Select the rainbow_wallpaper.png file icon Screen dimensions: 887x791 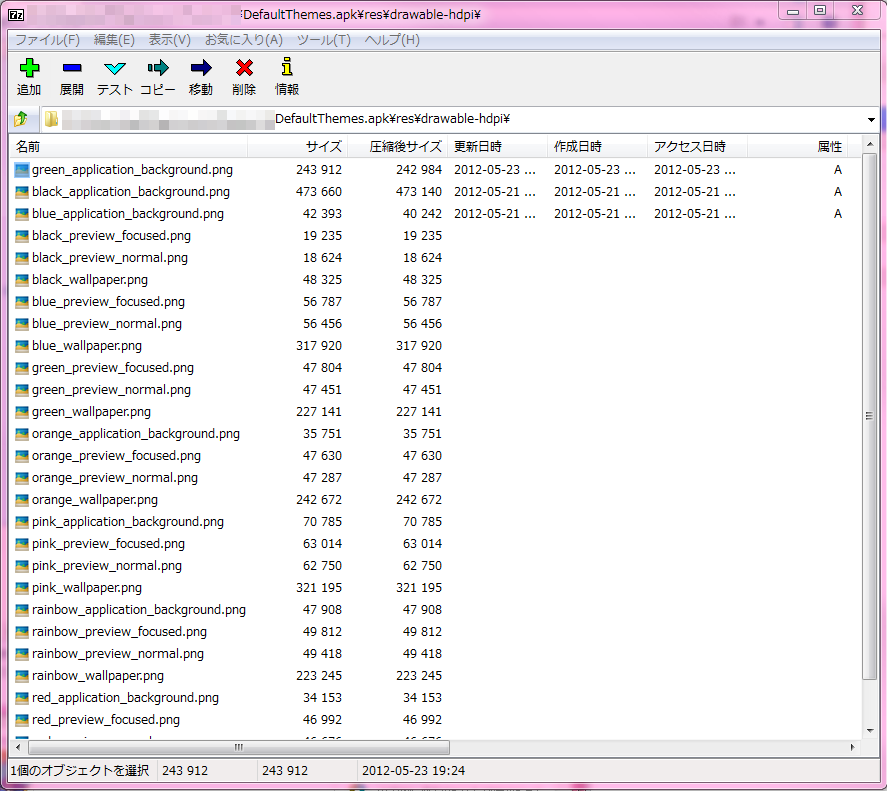[x=21, y=676]
